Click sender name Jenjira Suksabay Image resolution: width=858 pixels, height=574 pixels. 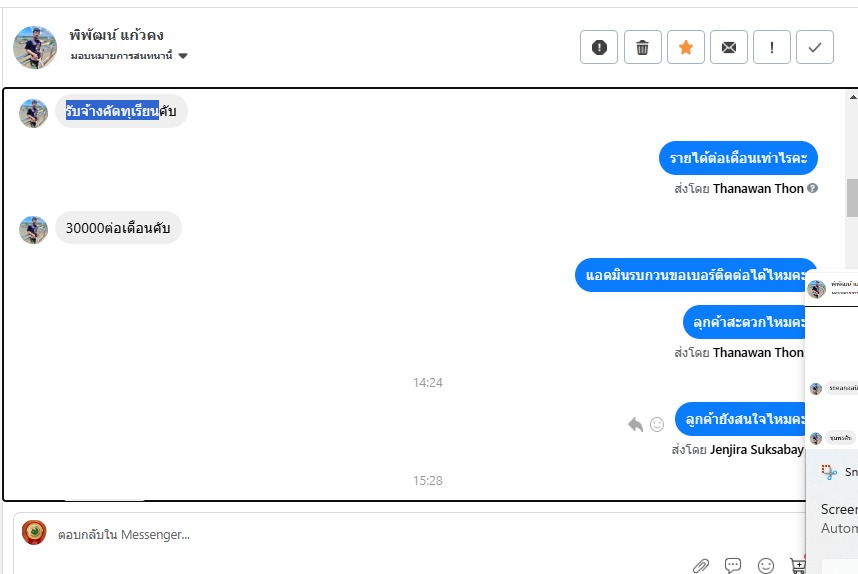pyautogui.click(x=757, y=450)
